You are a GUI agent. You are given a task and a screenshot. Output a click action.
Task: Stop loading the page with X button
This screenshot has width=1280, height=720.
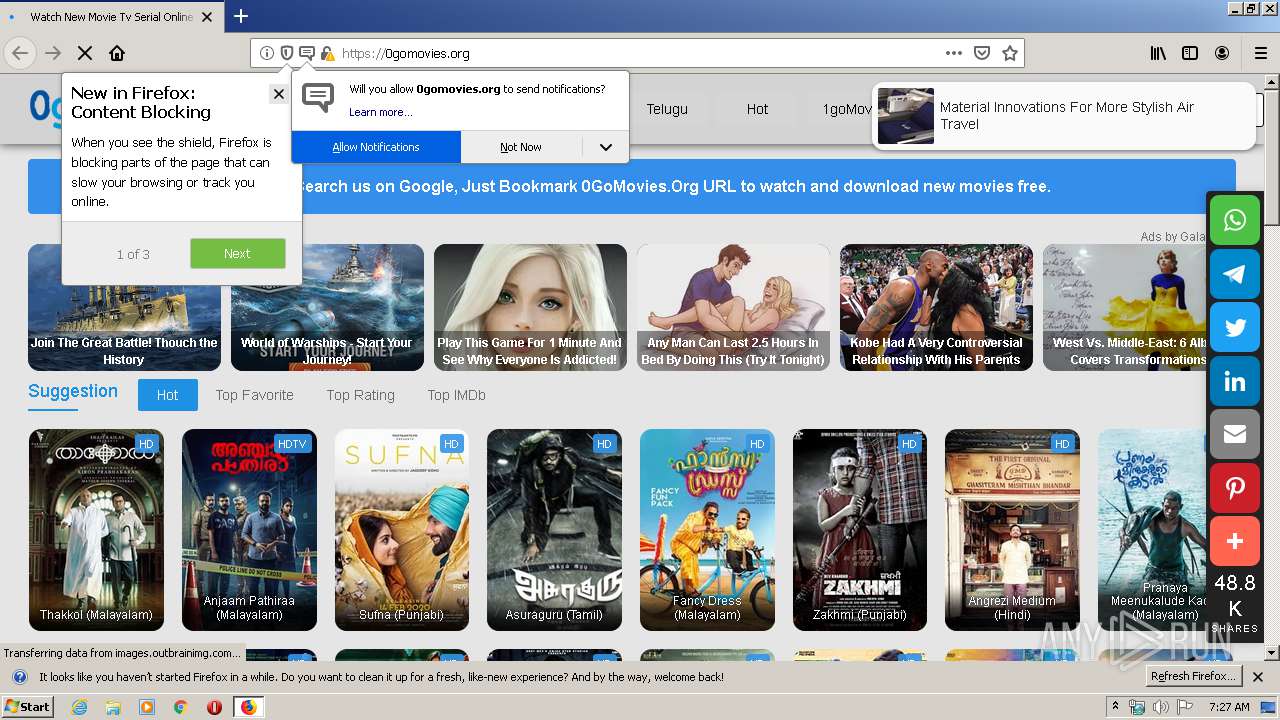tap(85, 53)
